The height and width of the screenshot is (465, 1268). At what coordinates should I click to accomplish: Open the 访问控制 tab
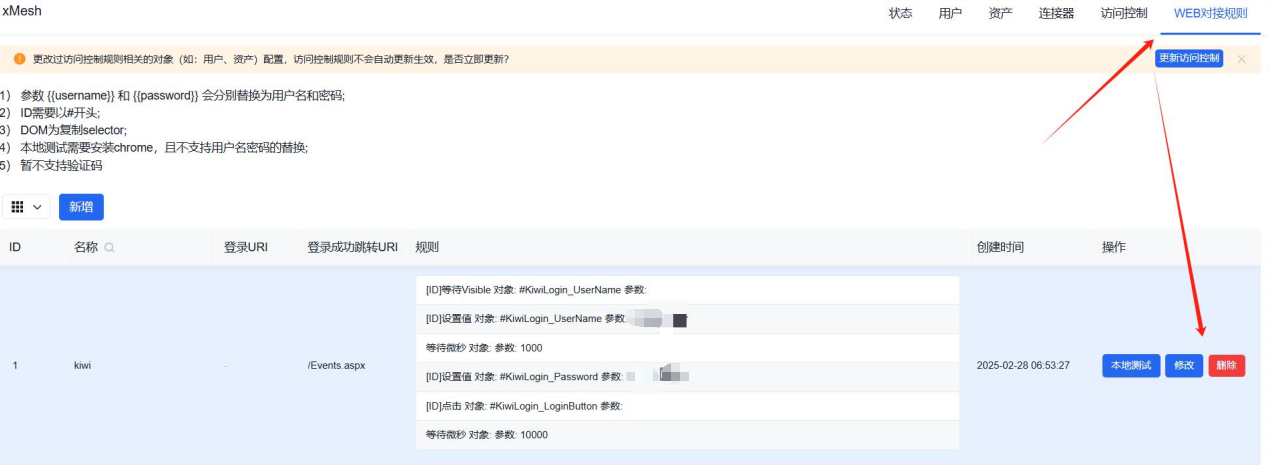(x=1123, y=14)
